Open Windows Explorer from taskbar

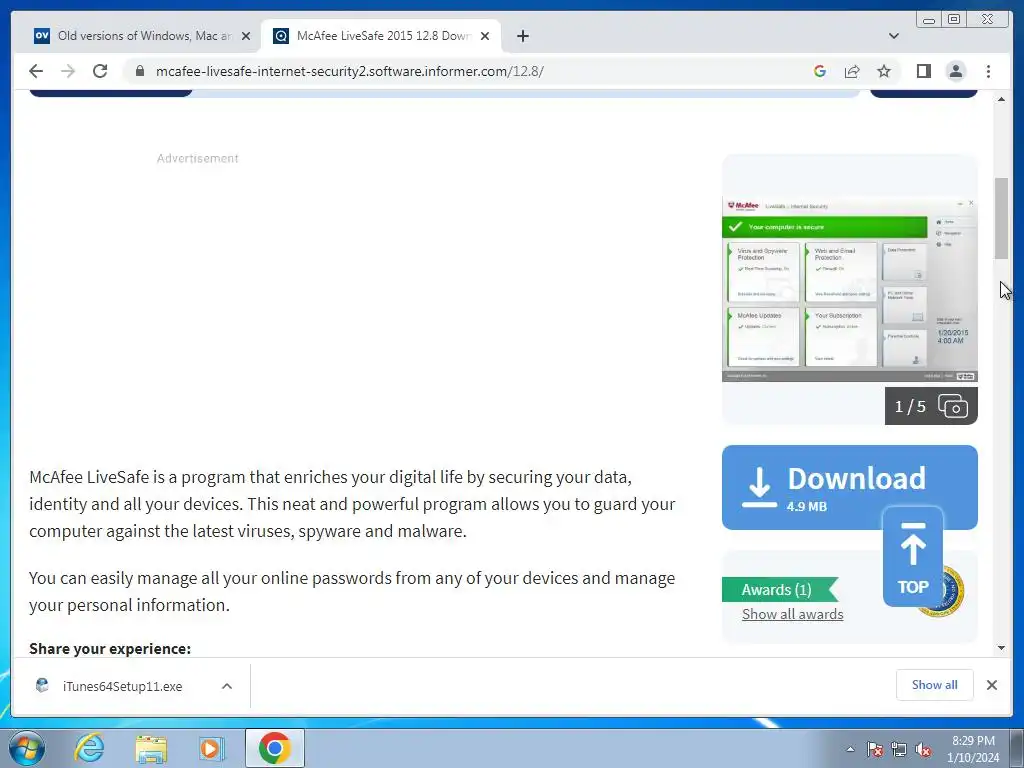[151, 748]
